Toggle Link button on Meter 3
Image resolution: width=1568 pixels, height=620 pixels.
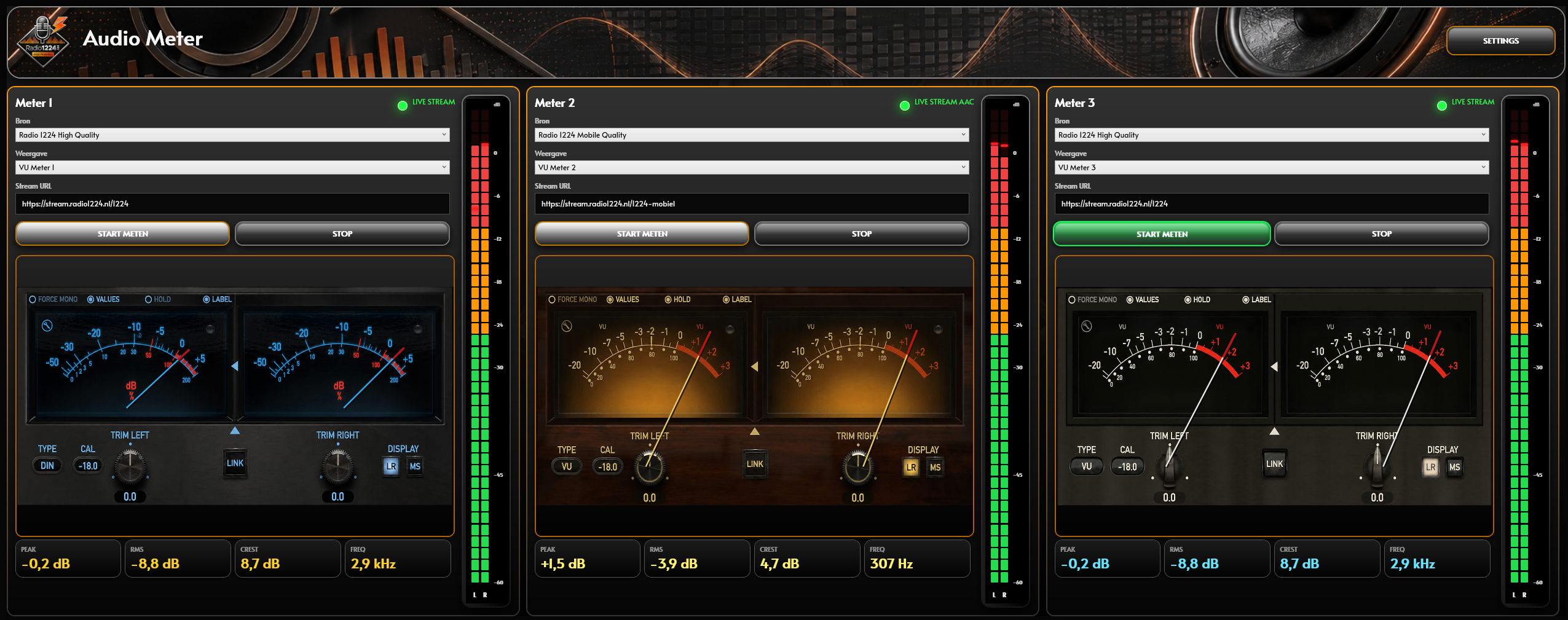point(1275,464)
